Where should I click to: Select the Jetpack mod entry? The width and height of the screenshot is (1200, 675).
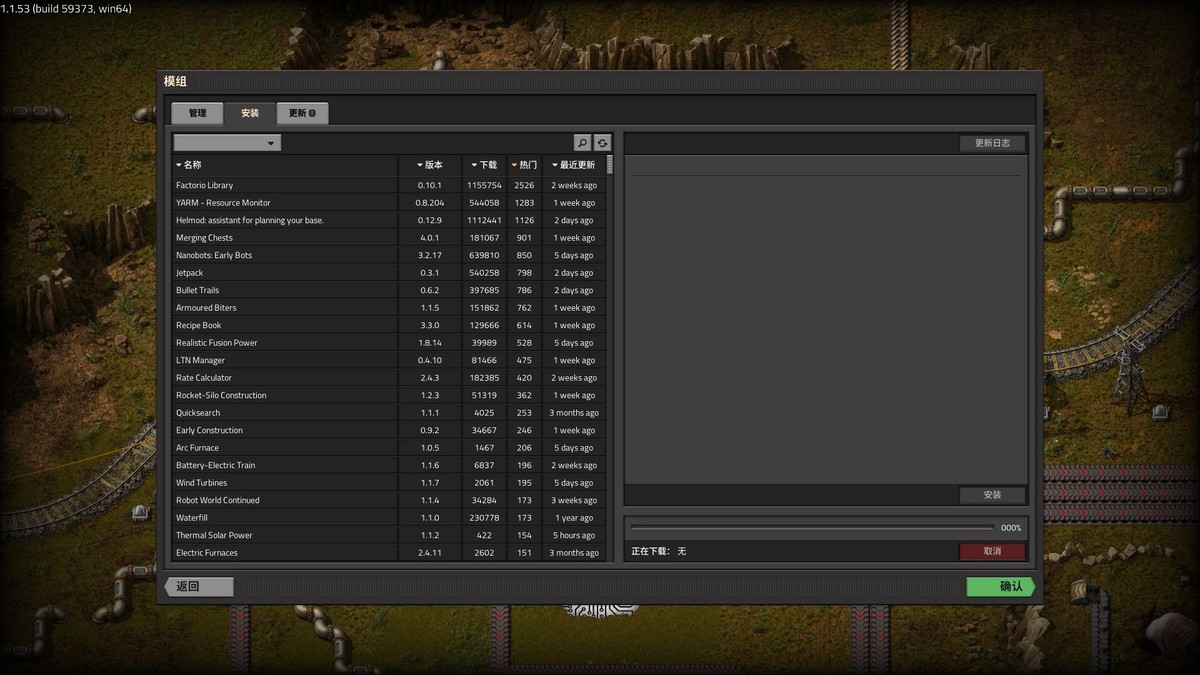click(x=285, y=273)
